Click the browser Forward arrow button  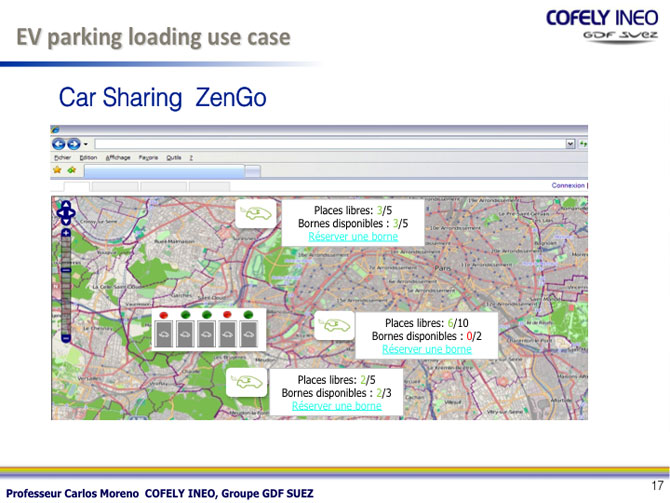tap(74, 144)
